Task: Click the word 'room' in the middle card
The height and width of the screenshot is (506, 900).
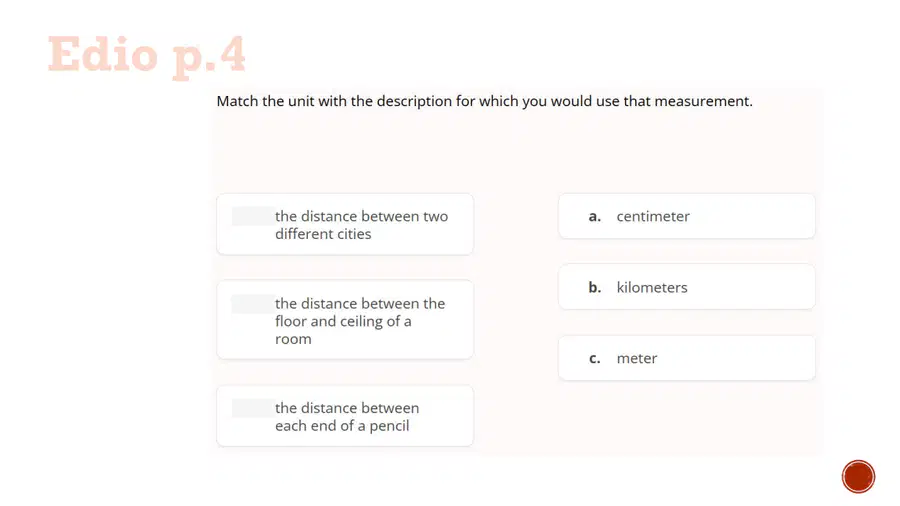Action: pos(293,340)
